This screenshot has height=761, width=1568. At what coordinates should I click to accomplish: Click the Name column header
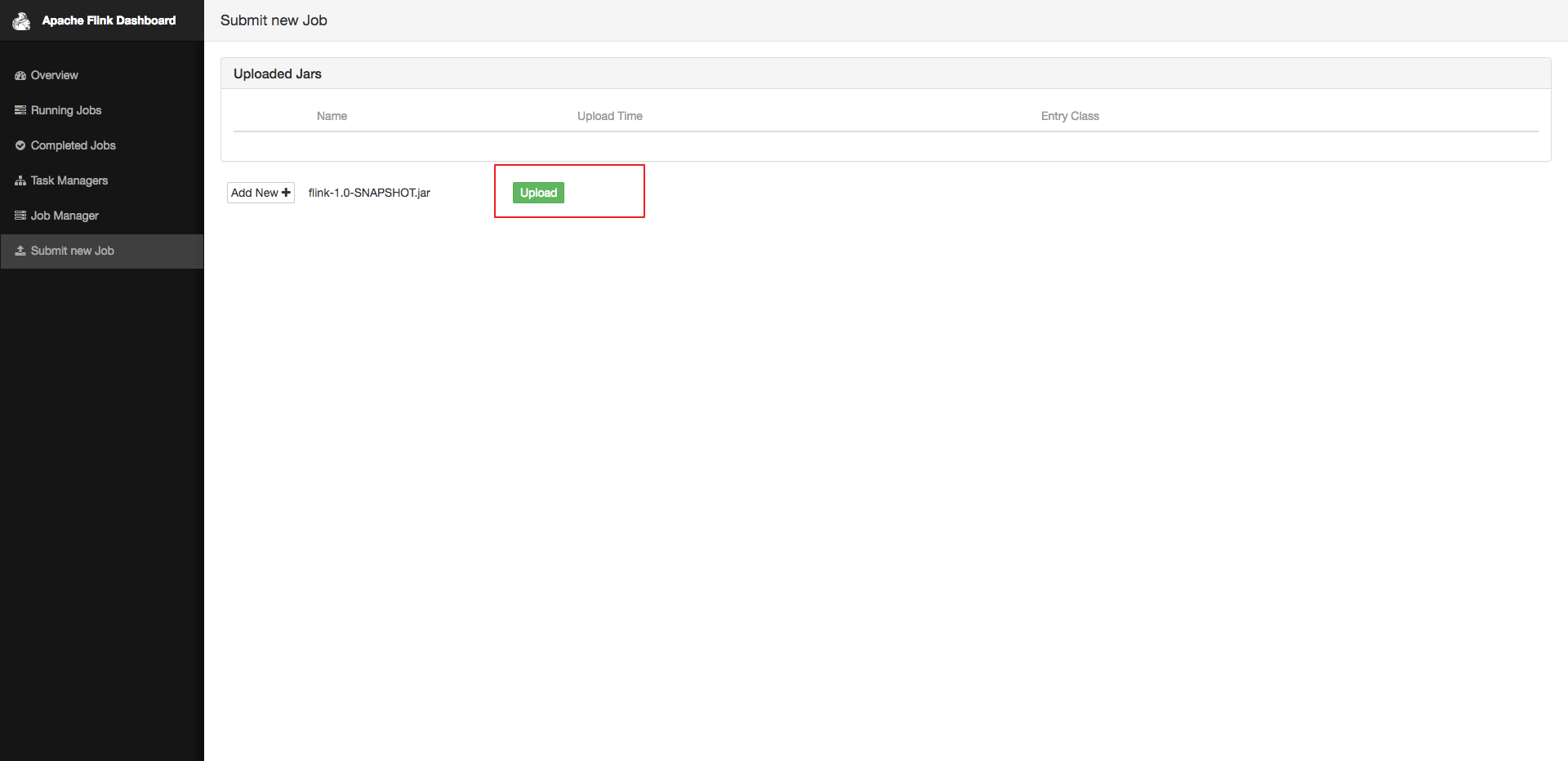pos(332,116)
